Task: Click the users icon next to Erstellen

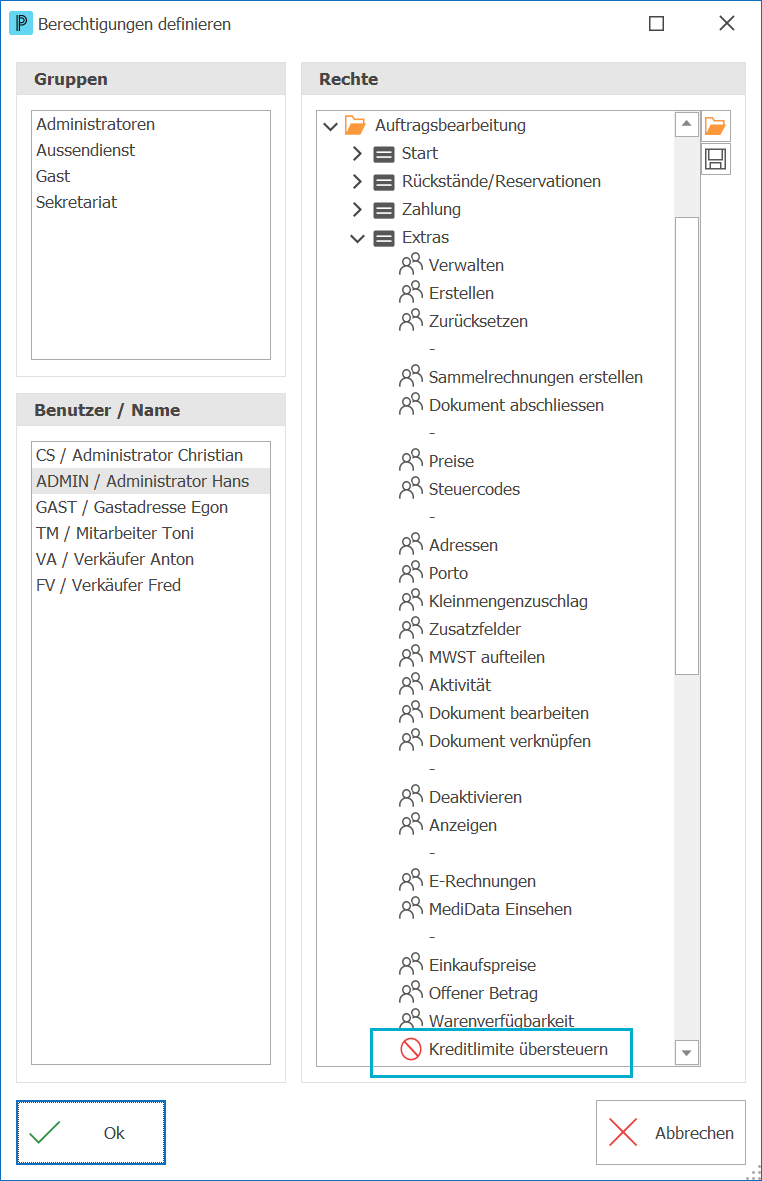Action: [x=410, y=292]
